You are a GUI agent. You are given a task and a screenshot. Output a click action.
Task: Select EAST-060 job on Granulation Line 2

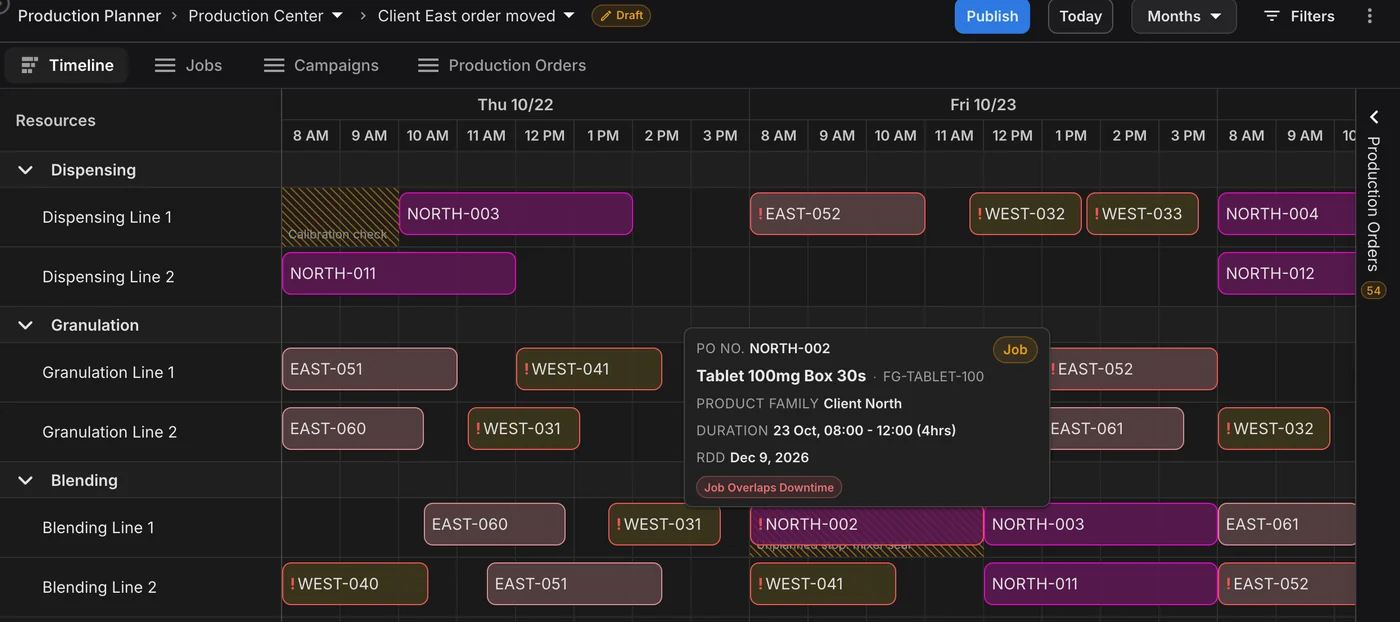(x=353, y=428)
